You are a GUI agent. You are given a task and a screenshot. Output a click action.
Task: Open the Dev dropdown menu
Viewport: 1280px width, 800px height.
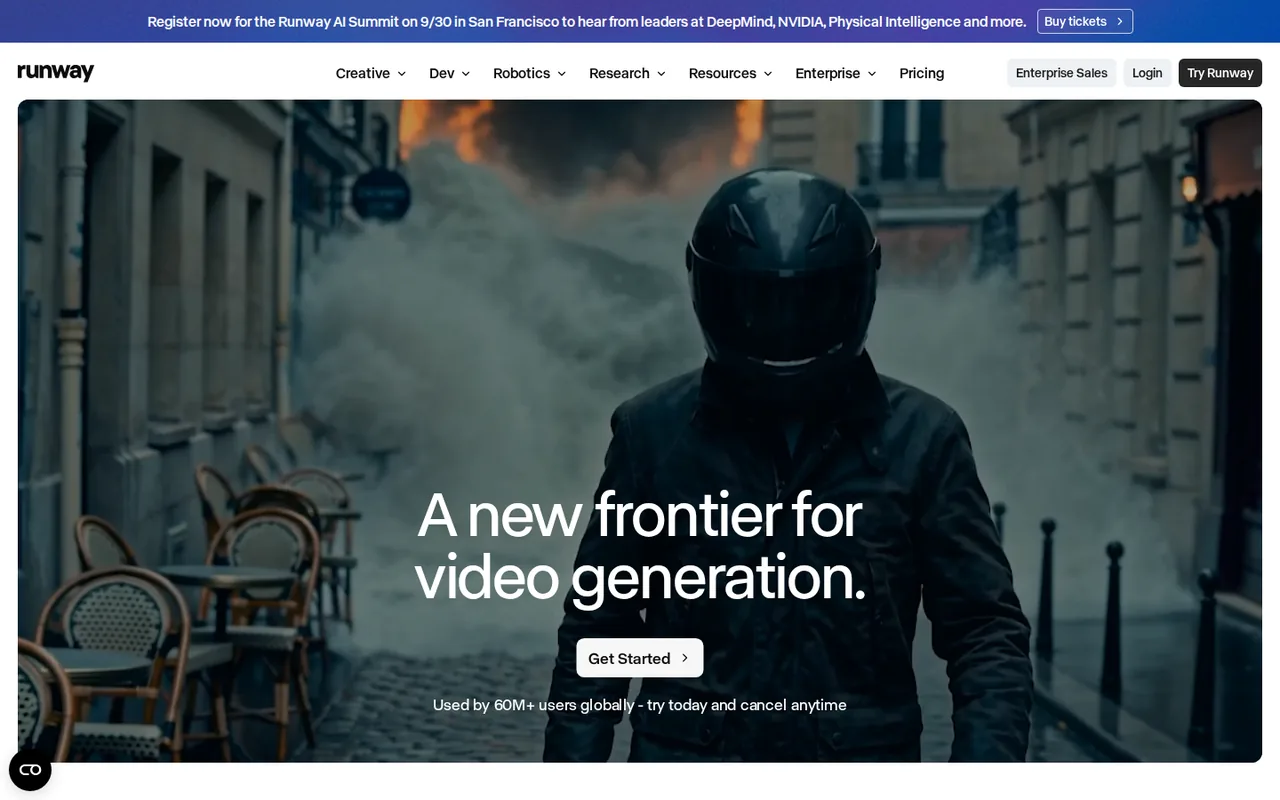(450, 73)
